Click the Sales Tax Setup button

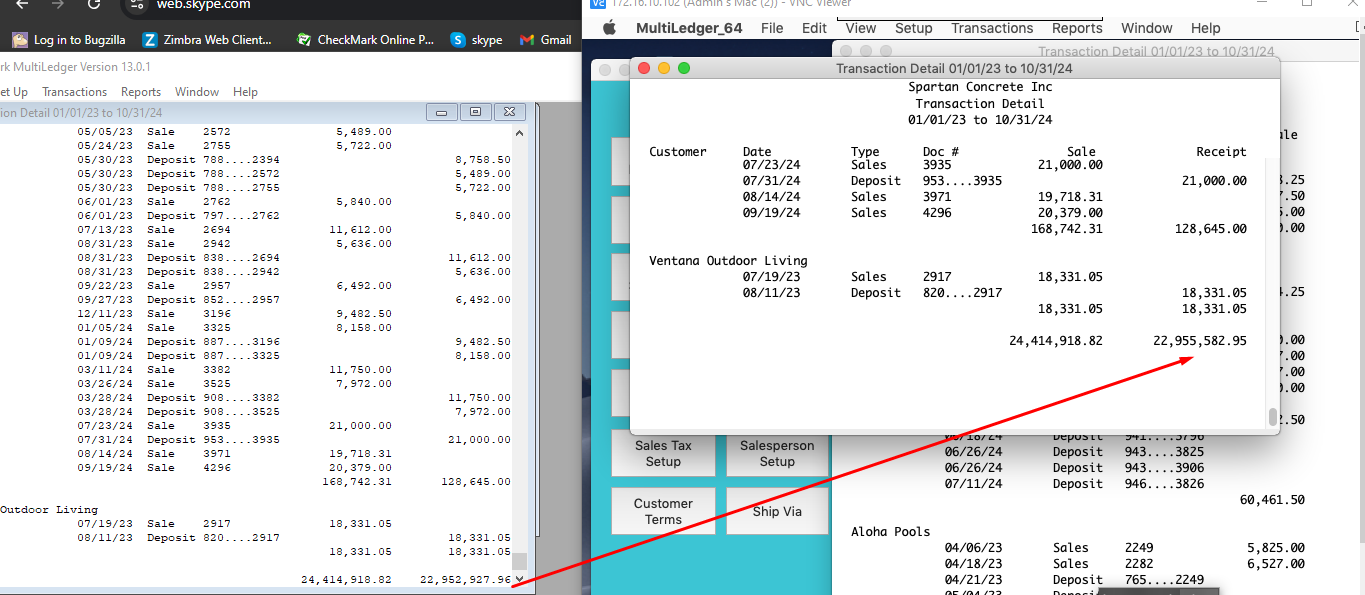(663, 453)
